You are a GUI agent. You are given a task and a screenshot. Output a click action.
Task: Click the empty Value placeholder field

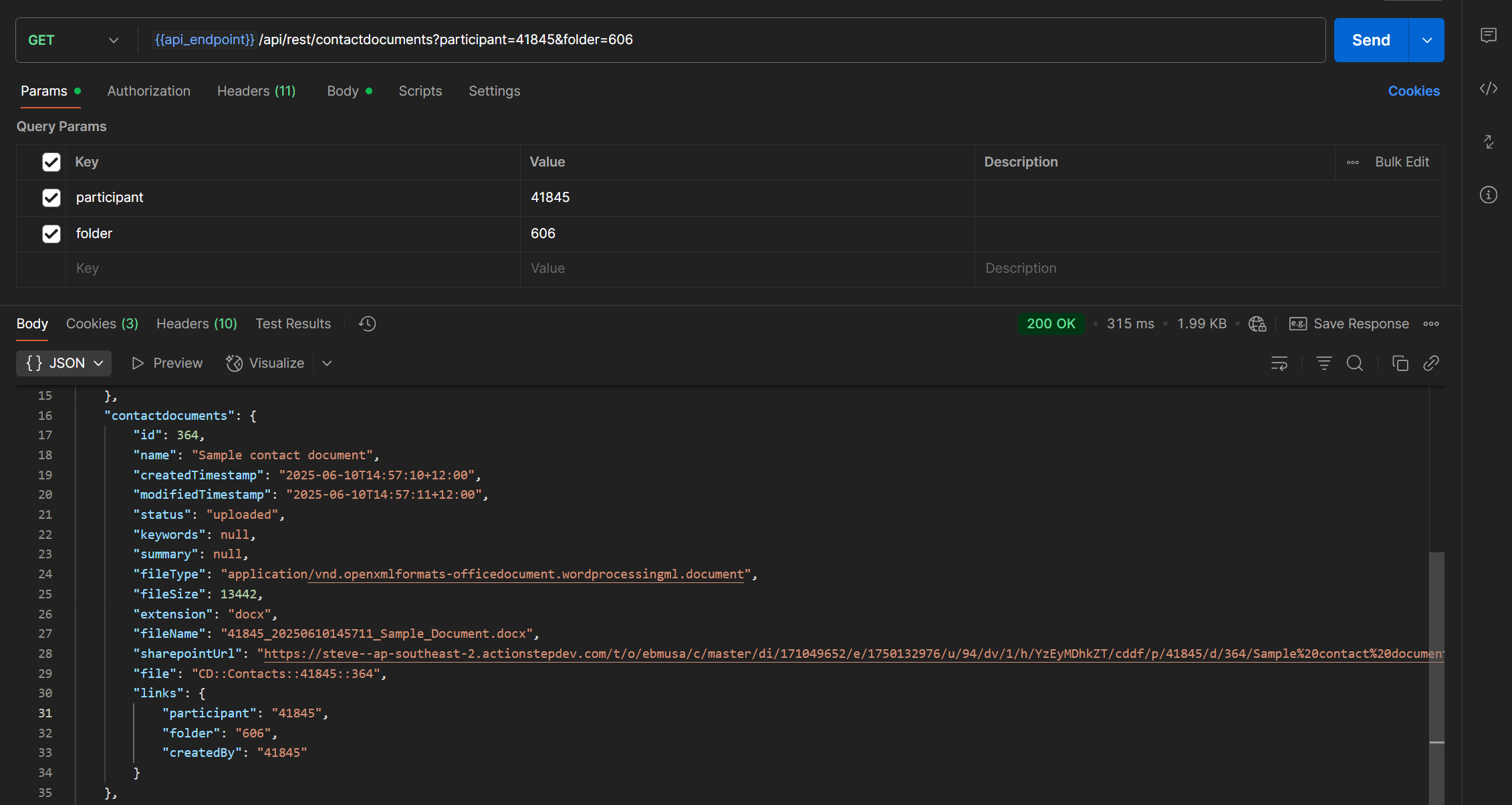[x=747, y=269]
